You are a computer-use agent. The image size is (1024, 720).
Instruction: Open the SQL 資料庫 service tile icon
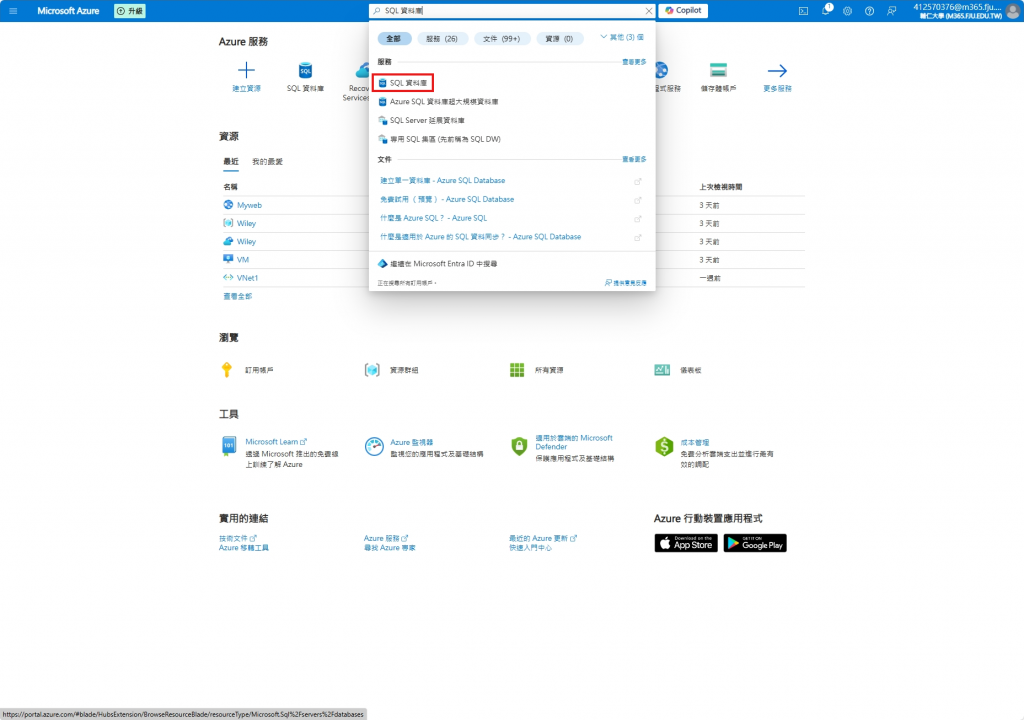pyautogui.click(x=305, y=70)
